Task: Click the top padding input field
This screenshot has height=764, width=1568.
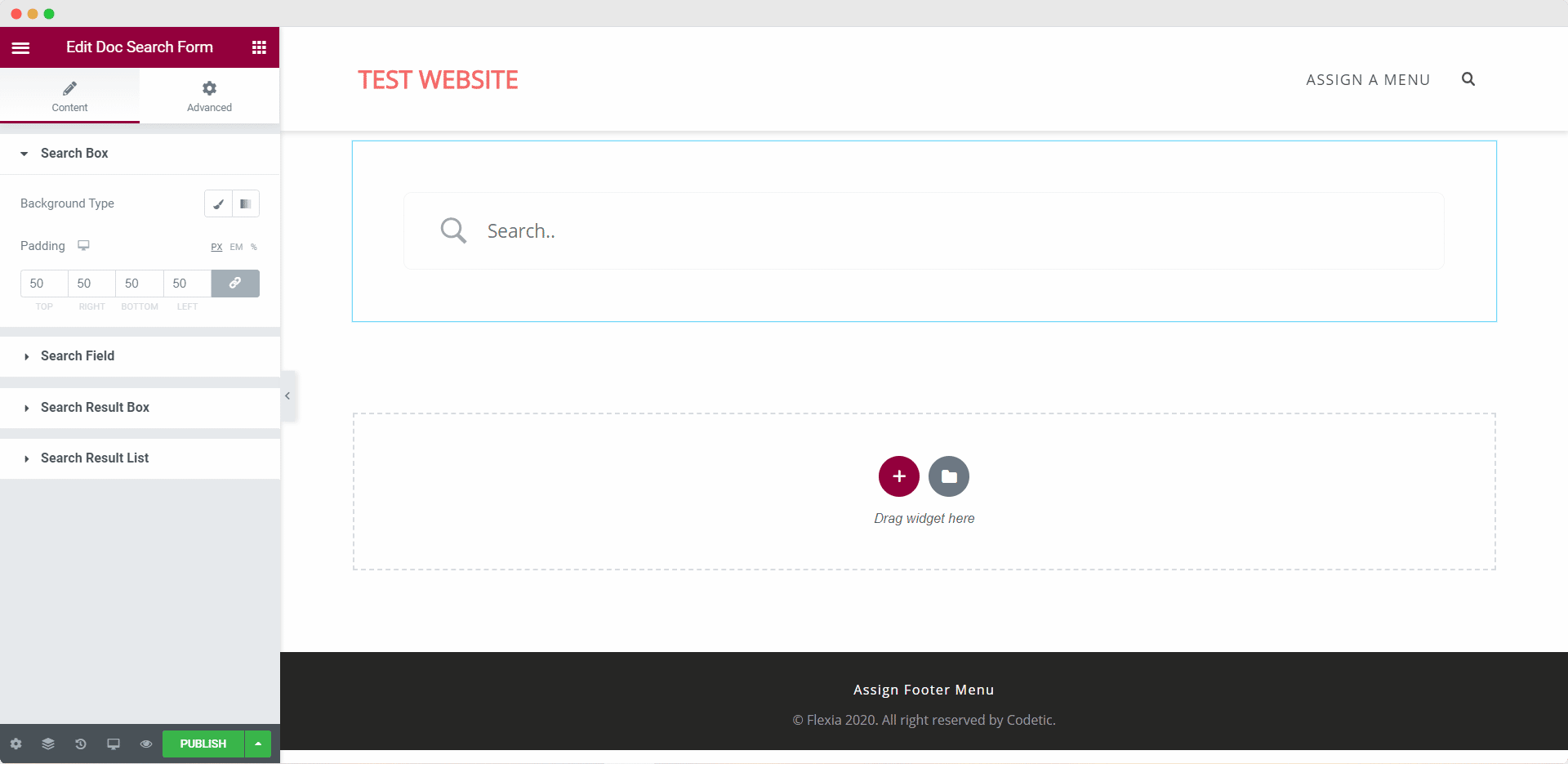Action: click(x=44, y=284)
